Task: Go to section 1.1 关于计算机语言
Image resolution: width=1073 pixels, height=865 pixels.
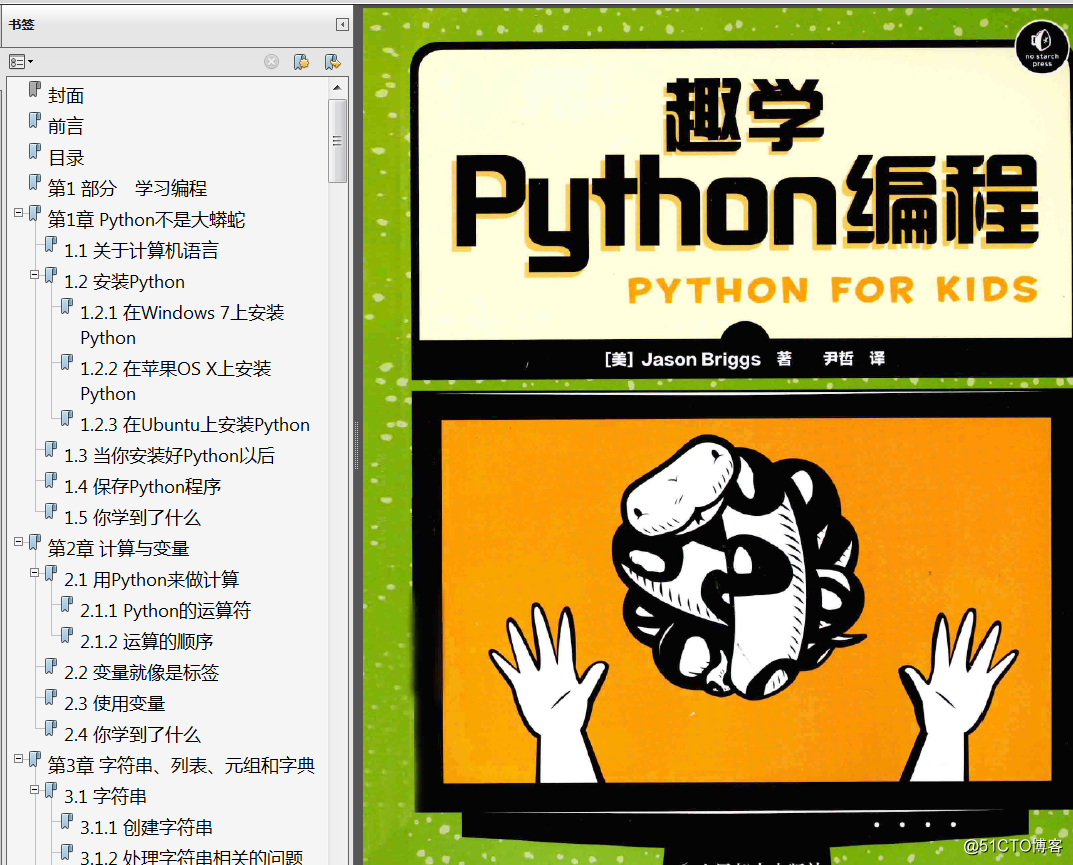Action: (141, 251)
